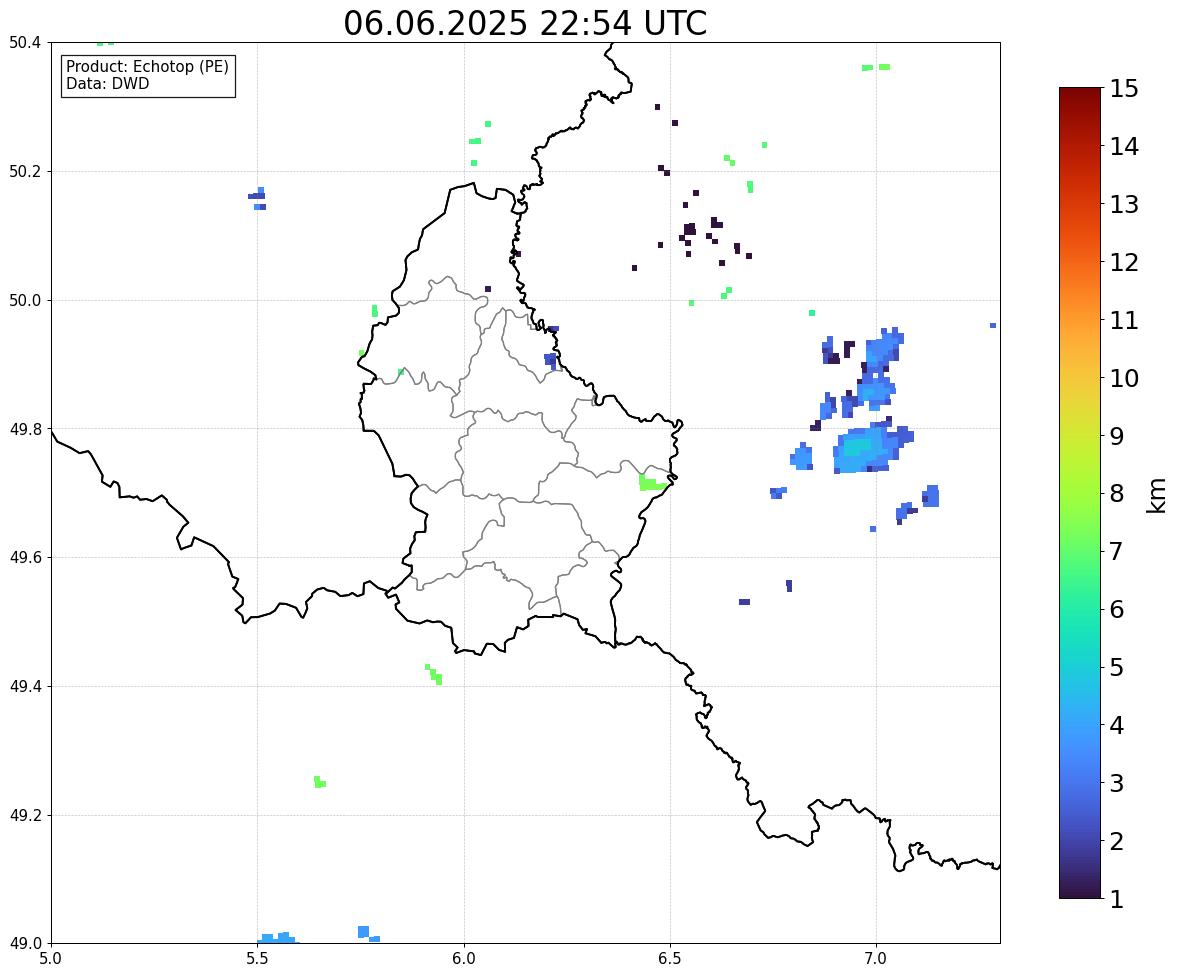The image size is (1178, 976).
Task: Click the latitude tick label 50.4
Action: 25,43
